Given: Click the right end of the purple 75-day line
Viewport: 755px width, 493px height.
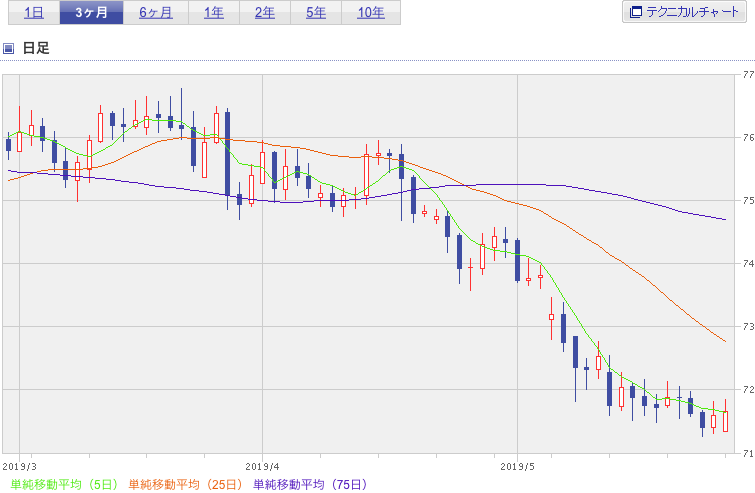Looking at the screenshot, I should point(725,220).
